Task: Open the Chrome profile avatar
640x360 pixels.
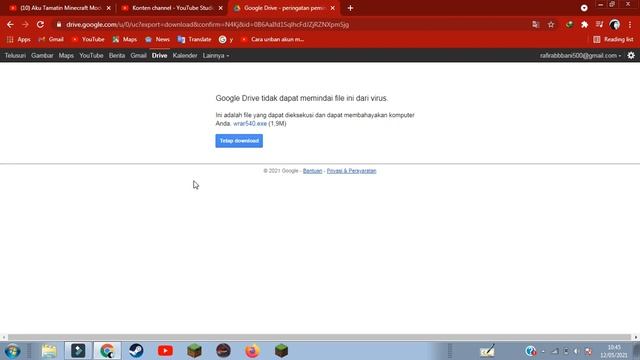Action: click(614, 24)
